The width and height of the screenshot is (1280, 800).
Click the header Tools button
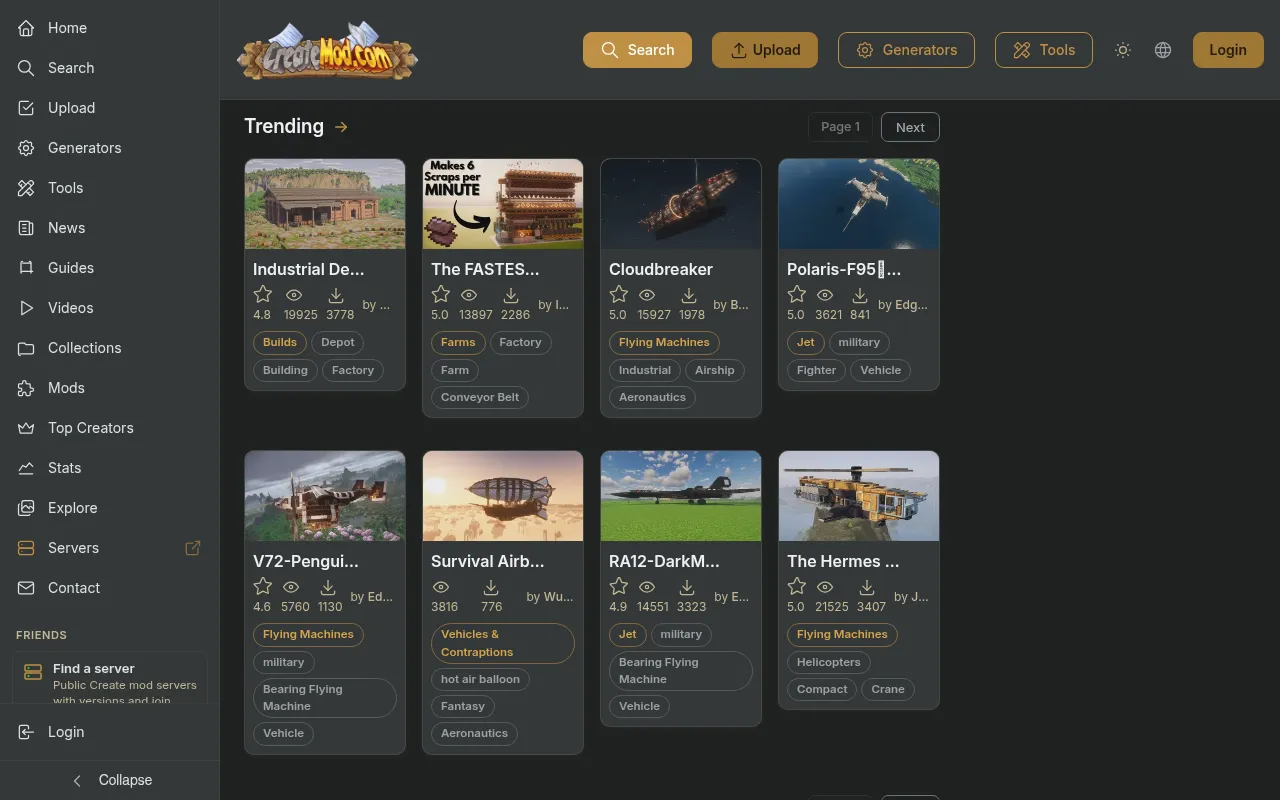(x=1043, y=50)
